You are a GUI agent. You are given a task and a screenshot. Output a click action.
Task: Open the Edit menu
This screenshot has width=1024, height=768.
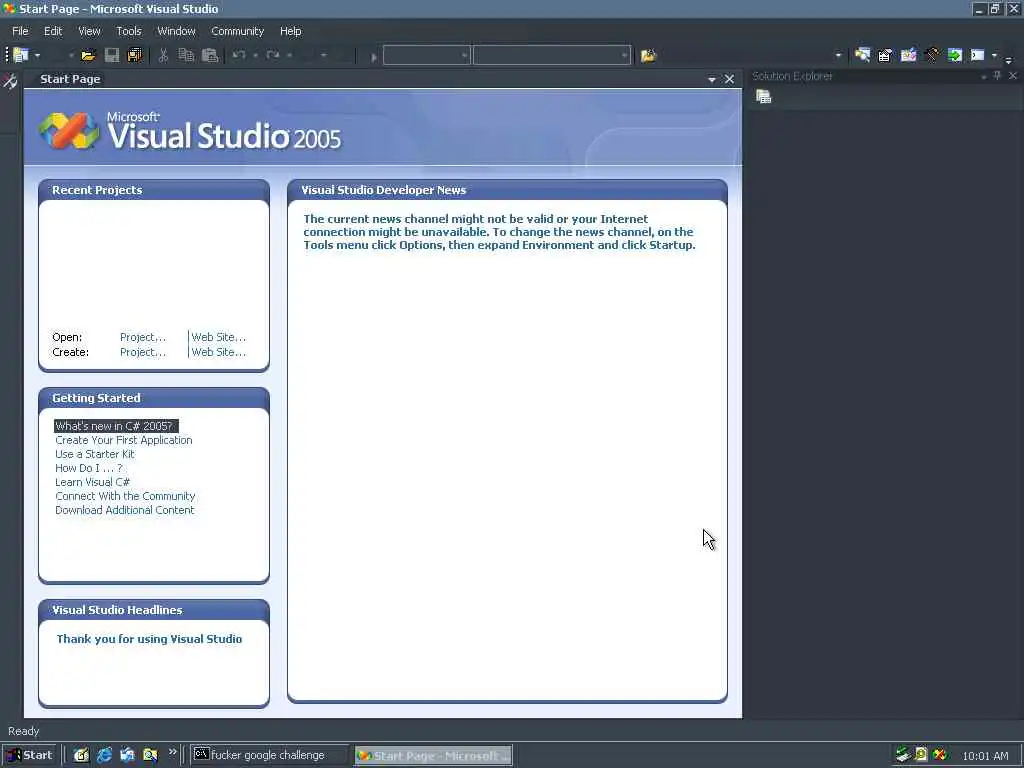pyautogui.click(x=53, y=31)
